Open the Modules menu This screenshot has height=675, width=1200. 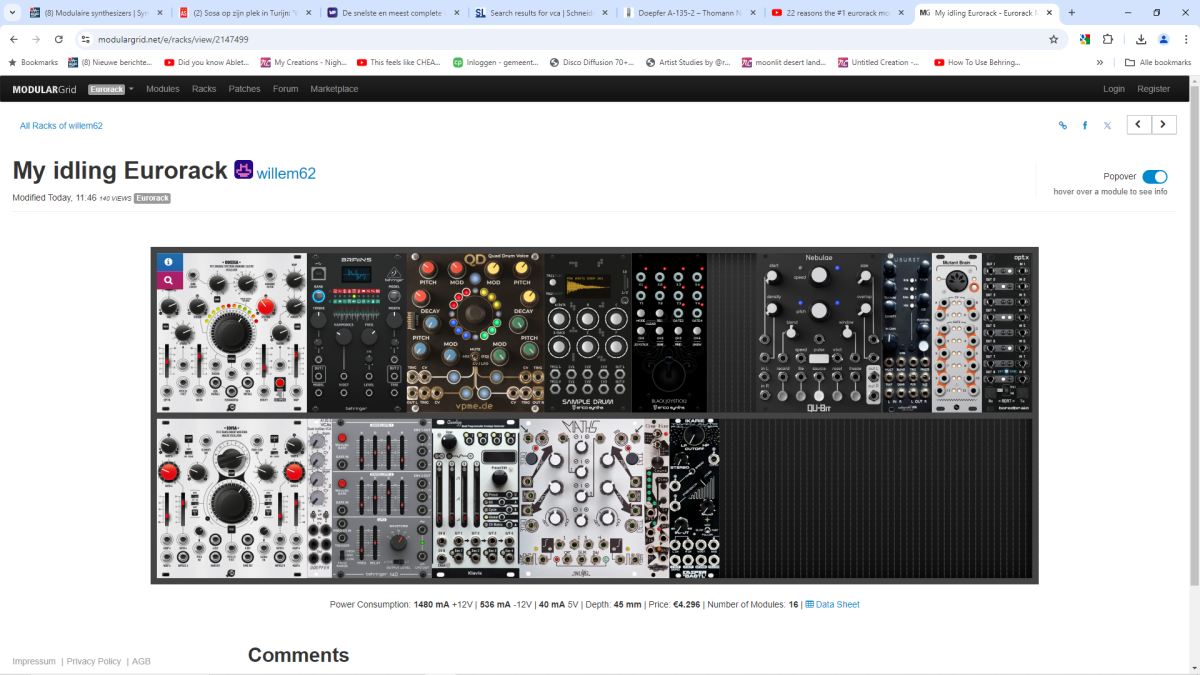pyautogui.click(x=163, y=89)
